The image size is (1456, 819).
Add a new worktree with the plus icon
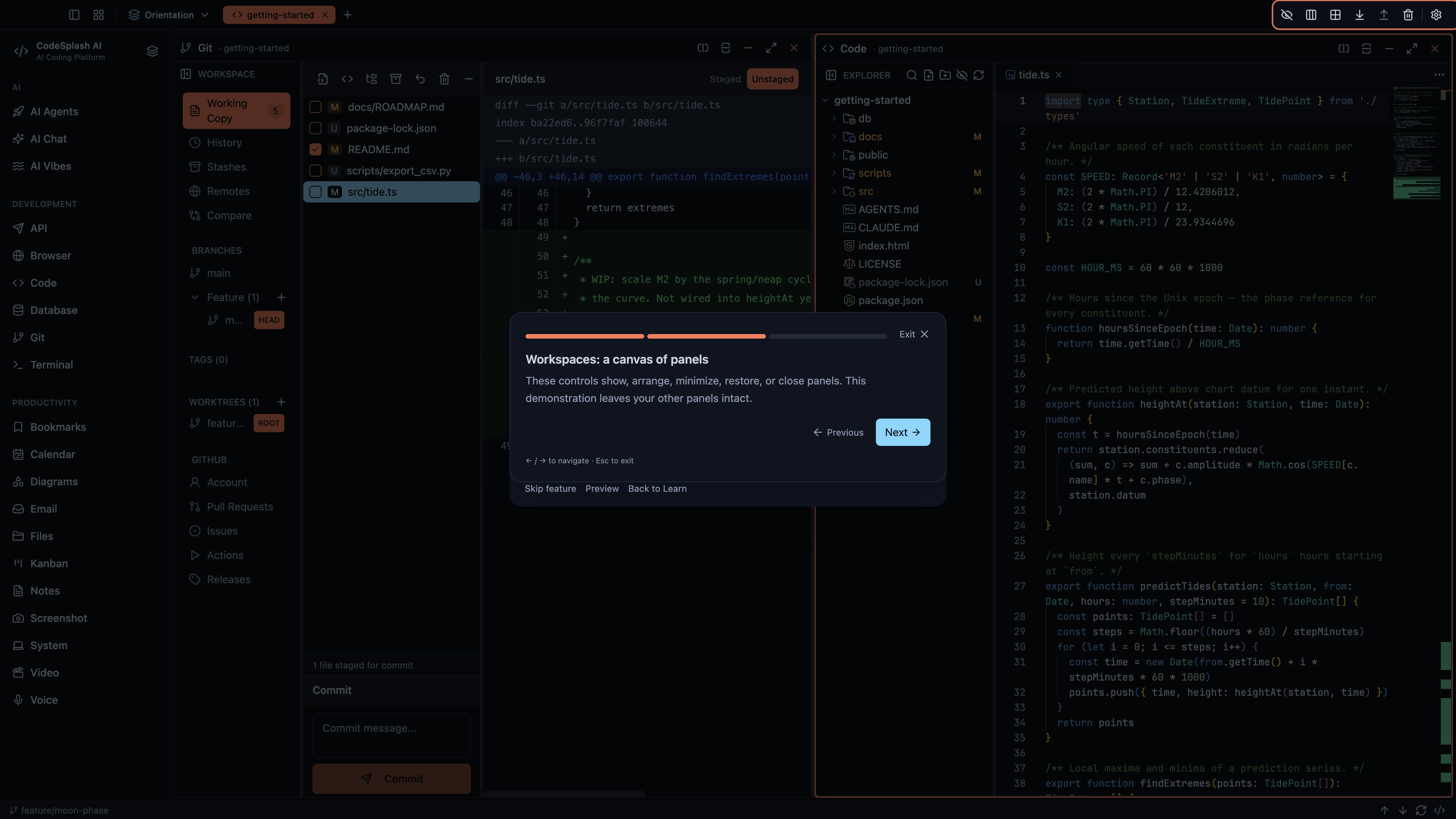[281, 402]
